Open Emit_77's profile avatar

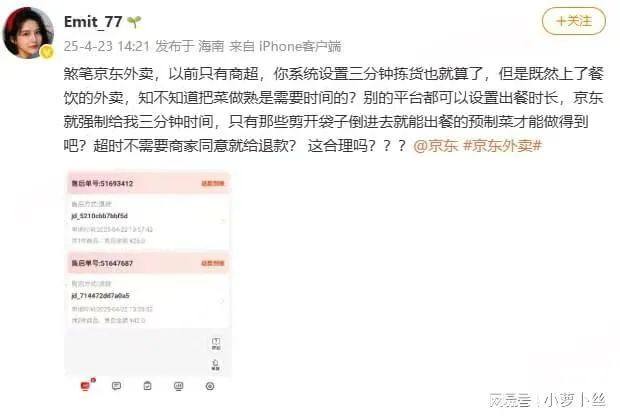point(28,33)
